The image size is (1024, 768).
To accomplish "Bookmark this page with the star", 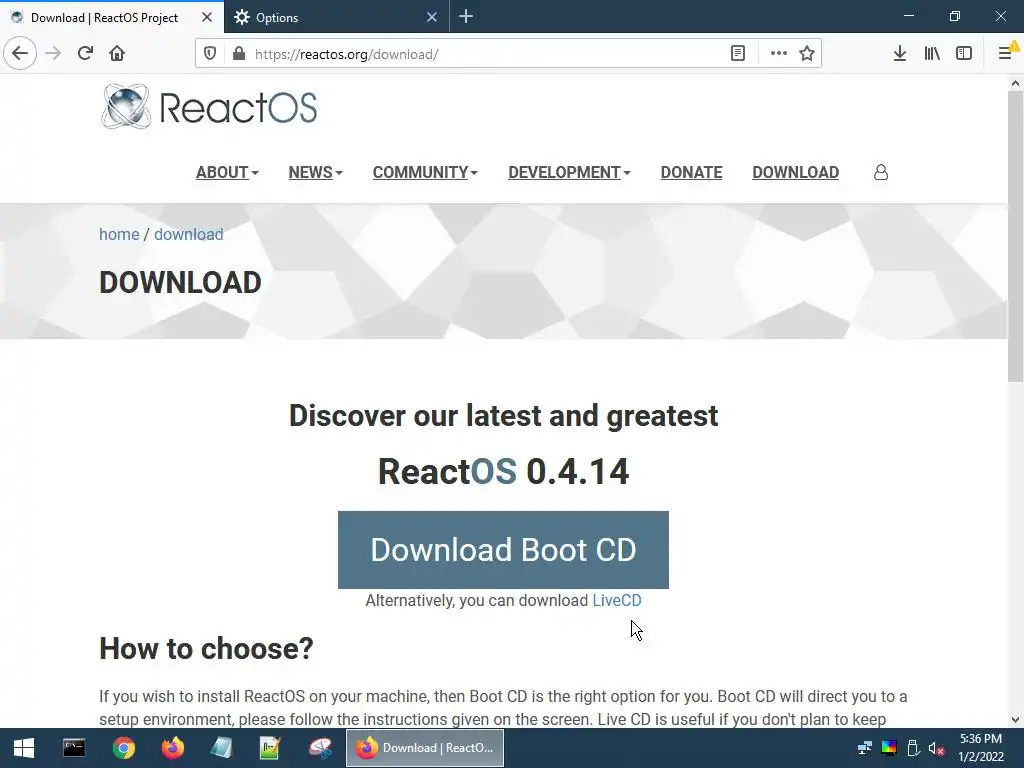I will click(x=807, y=54).
